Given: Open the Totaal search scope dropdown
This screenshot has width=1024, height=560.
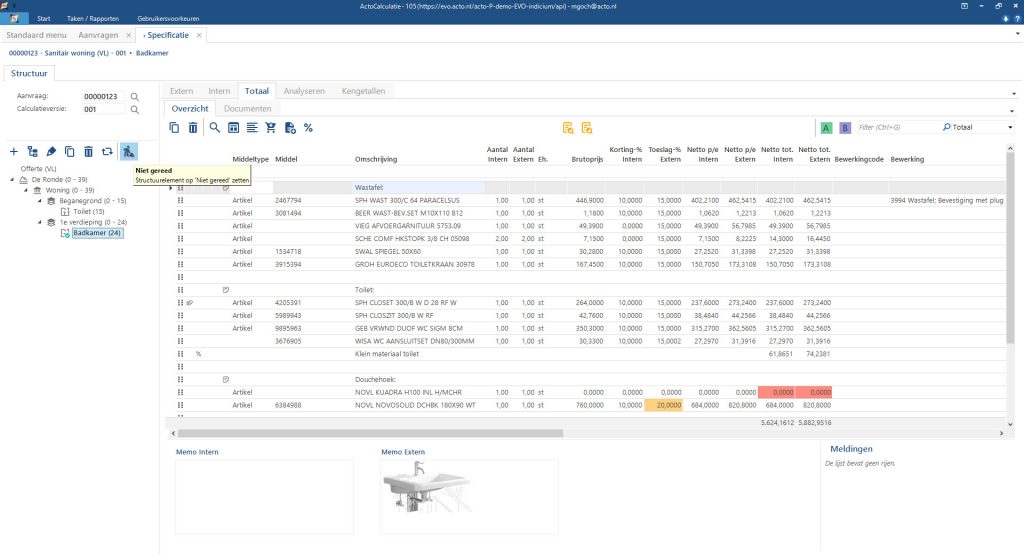Looking at the screenshot, I should 1010,128.
